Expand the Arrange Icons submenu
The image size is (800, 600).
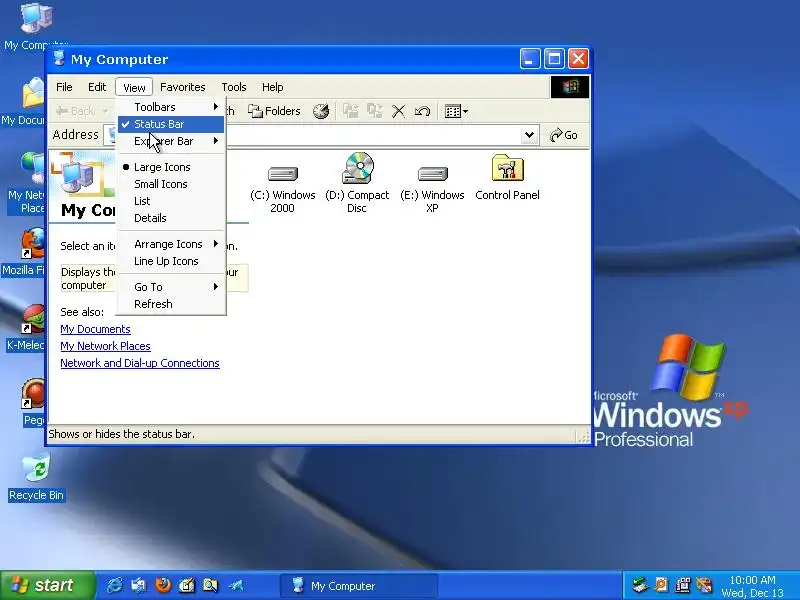[x=171, y=244]
